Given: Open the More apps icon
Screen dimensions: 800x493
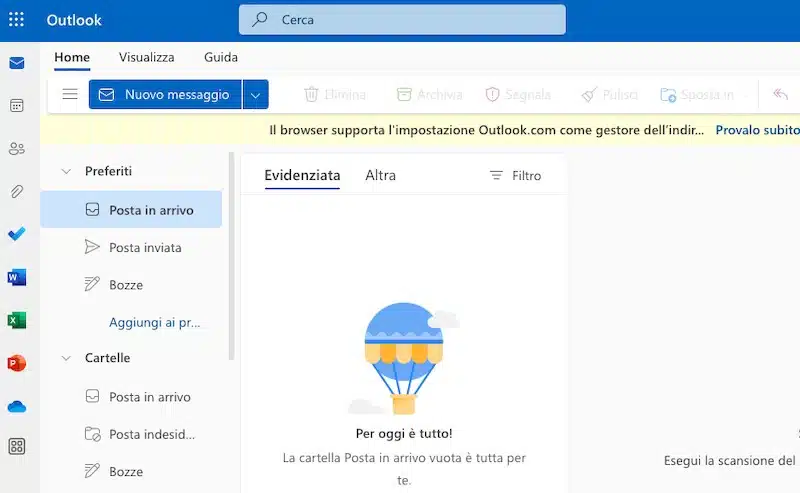Looking at the screenshot, I should pyautogui.click(x=17, y=447).
